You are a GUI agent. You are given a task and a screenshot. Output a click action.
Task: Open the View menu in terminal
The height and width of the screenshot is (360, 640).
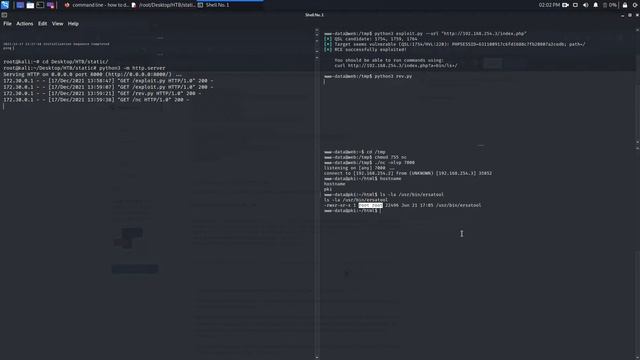(58, 24)
